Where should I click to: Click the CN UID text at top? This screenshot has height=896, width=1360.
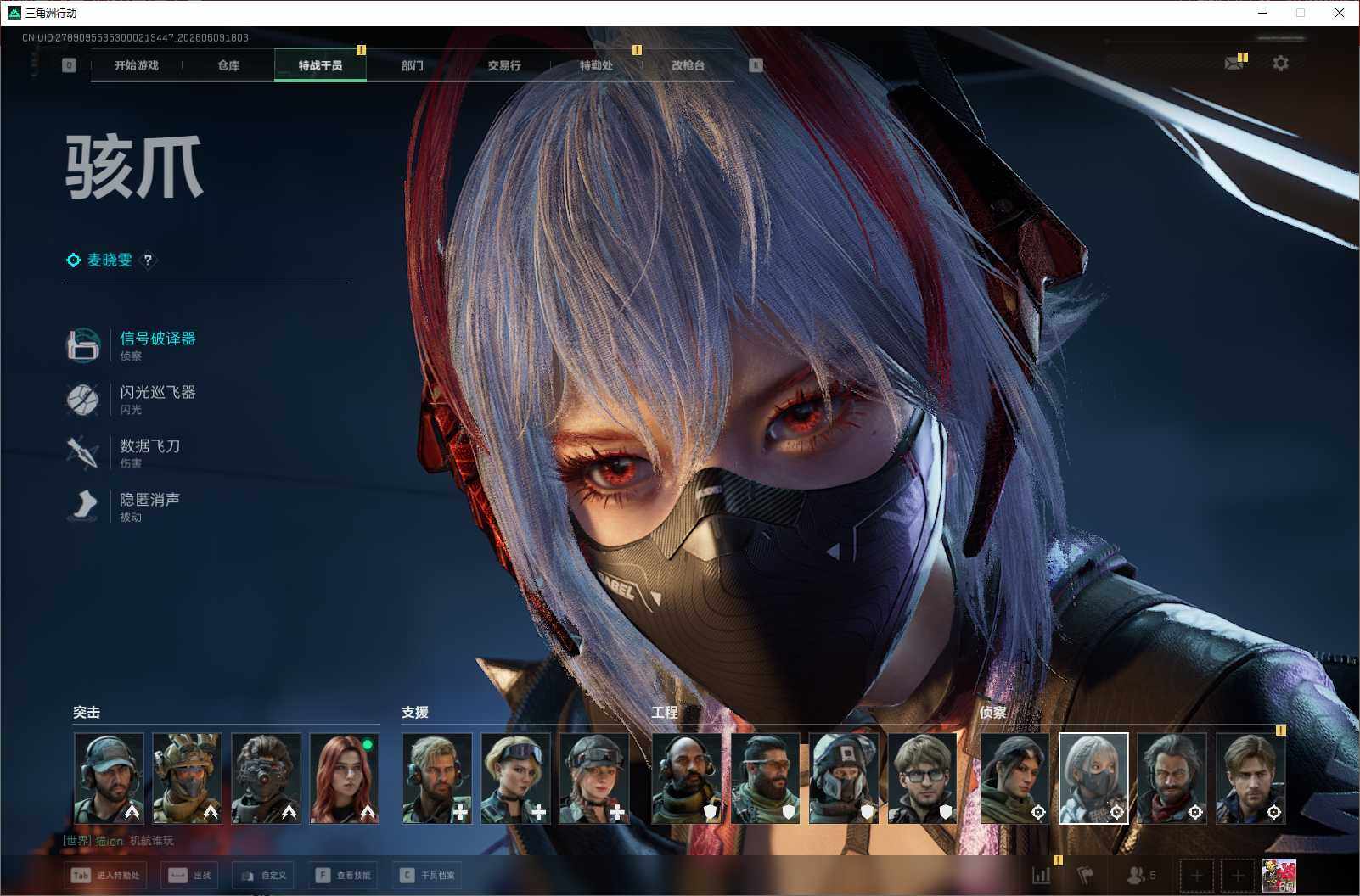click(135, 37)
